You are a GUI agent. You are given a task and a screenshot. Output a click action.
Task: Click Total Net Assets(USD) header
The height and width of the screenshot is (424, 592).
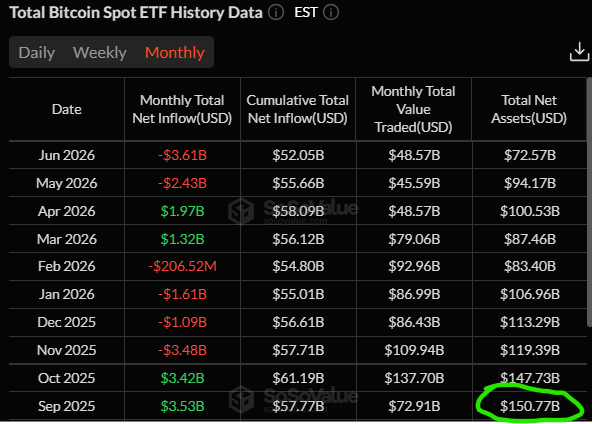tap(529, 109)
